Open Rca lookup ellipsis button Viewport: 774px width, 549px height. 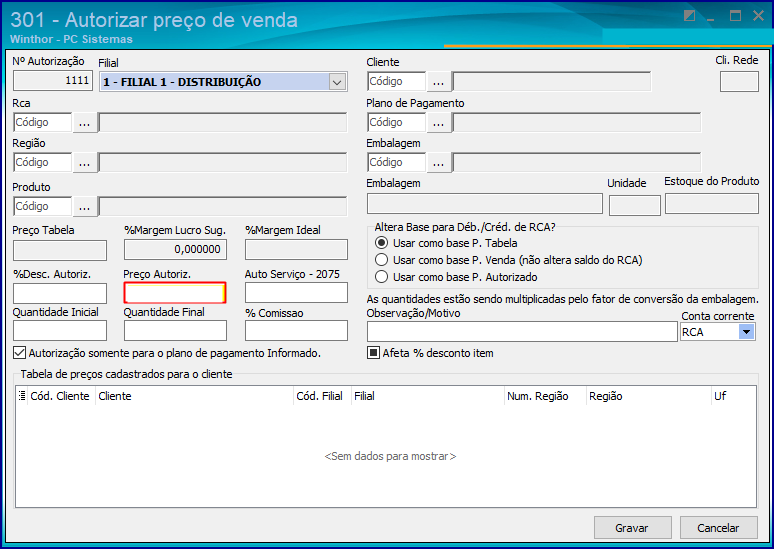[x=84, y=122]
